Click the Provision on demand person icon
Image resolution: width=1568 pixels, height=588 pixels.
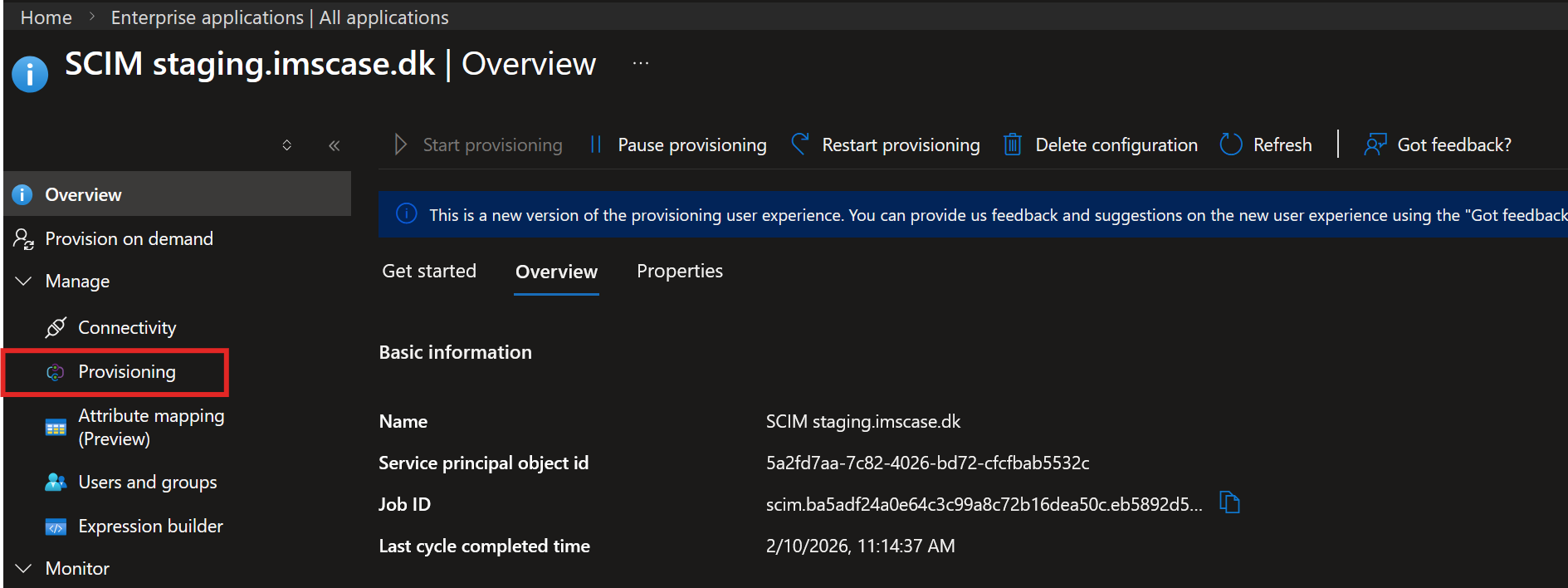click(x=23, y=239)
